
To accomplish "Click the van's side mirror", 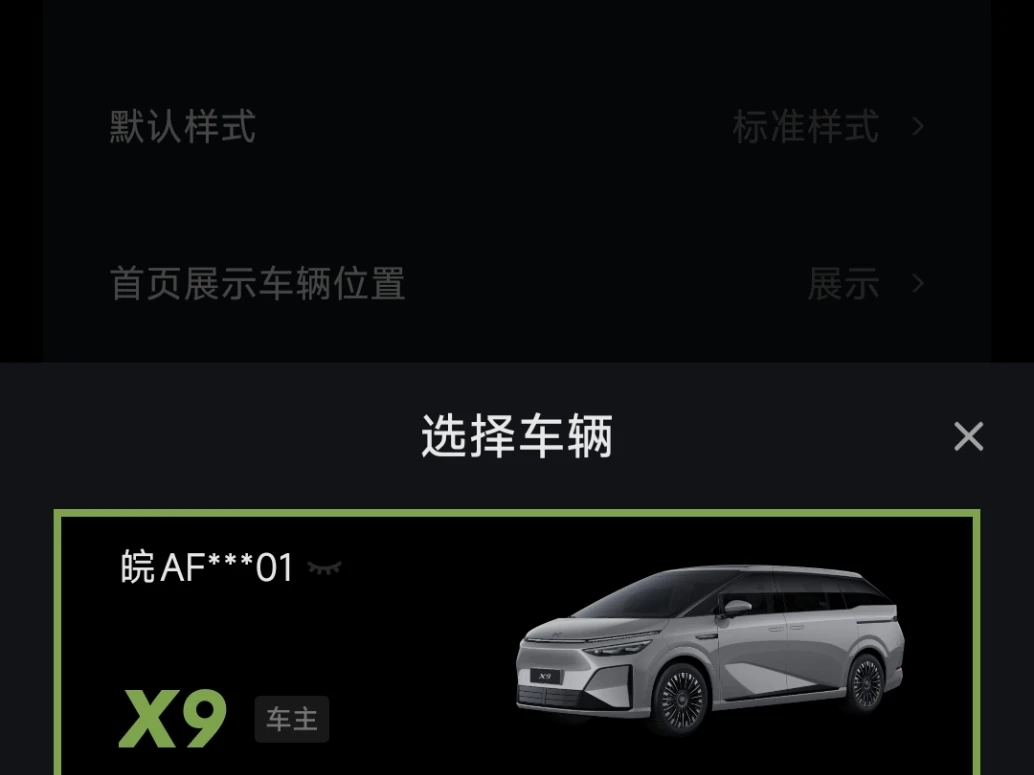I will point(737,607).
